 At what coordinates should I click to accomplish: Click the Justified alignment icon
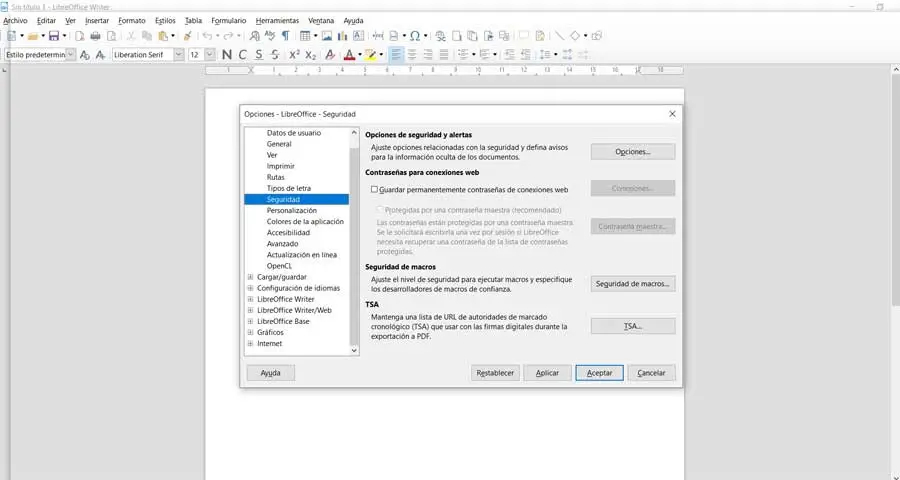coord(444,55)
